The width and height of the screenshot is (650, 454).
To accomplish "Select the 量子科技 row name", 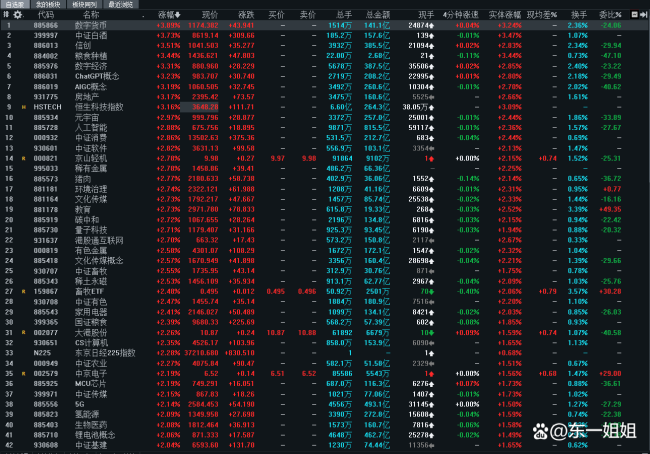I will pyautogui.click(x=91, y=230).
